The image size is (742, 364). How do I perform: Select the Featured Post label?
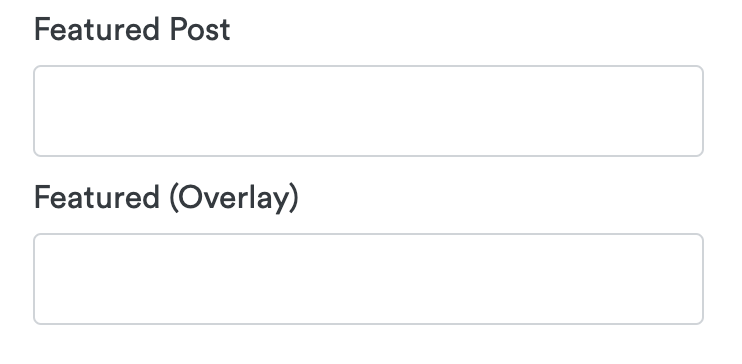point(132,29)
